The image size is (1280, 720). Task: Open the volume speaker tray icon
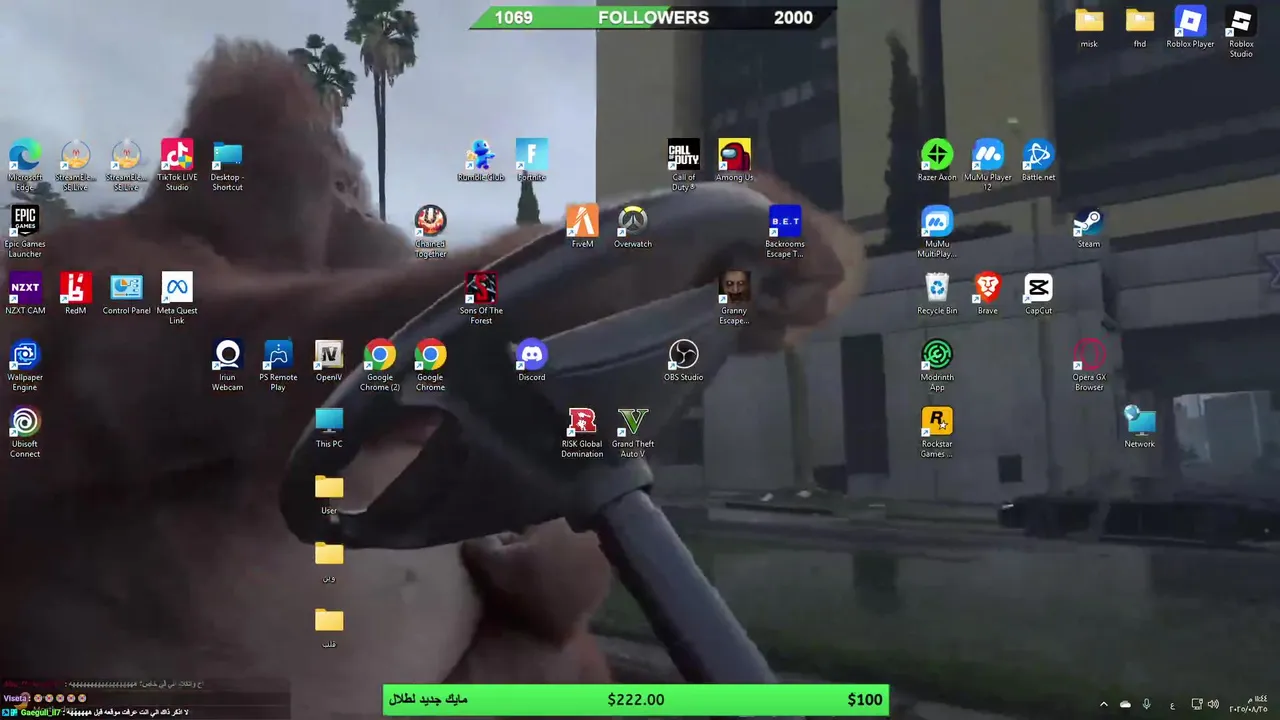[1213, 704]
